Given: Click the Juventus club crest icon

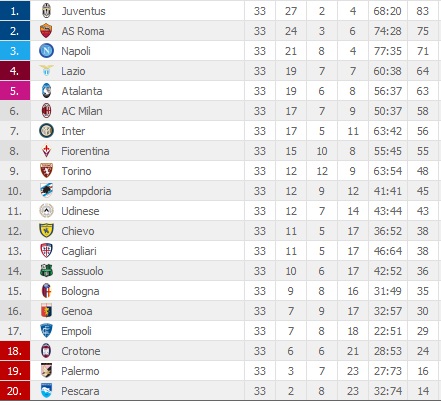Looking at the screenshot, I should click(x=46, y=11).
